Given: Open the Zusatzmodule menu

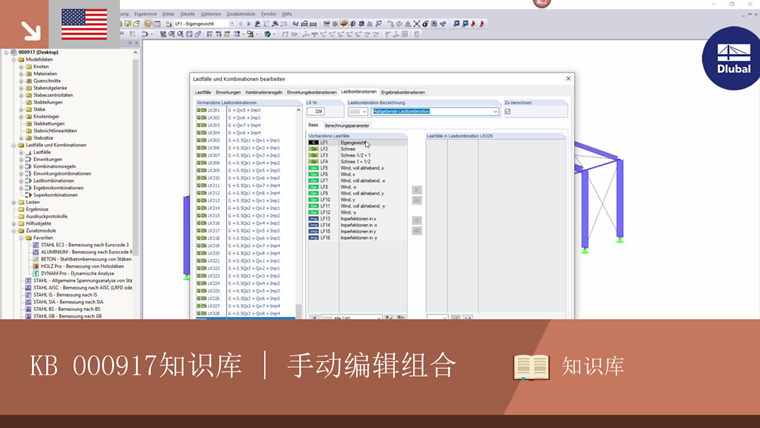Looking at the screenshot, I should pos(241,14).
